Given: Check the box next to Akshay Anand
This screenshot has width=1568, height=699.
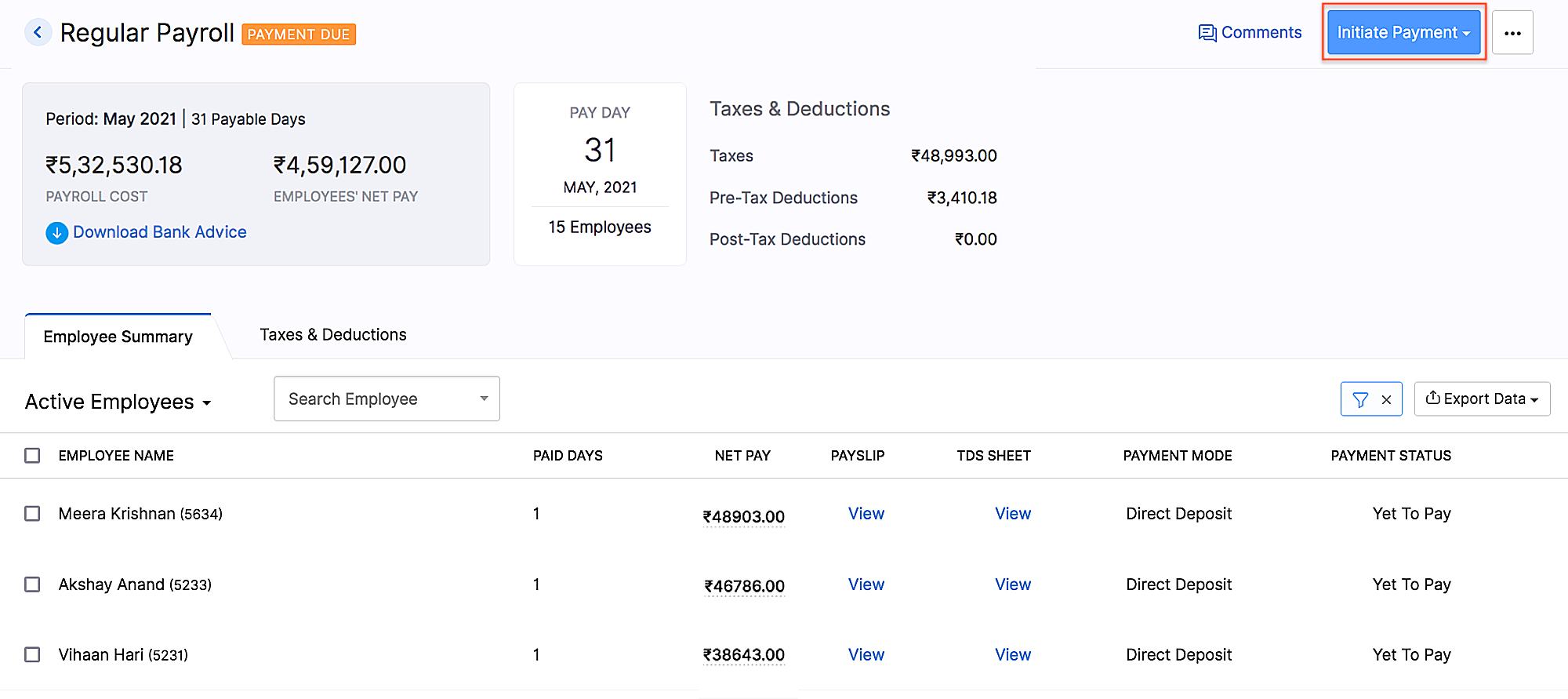Looking at the screenshot, I should point(32,584).
